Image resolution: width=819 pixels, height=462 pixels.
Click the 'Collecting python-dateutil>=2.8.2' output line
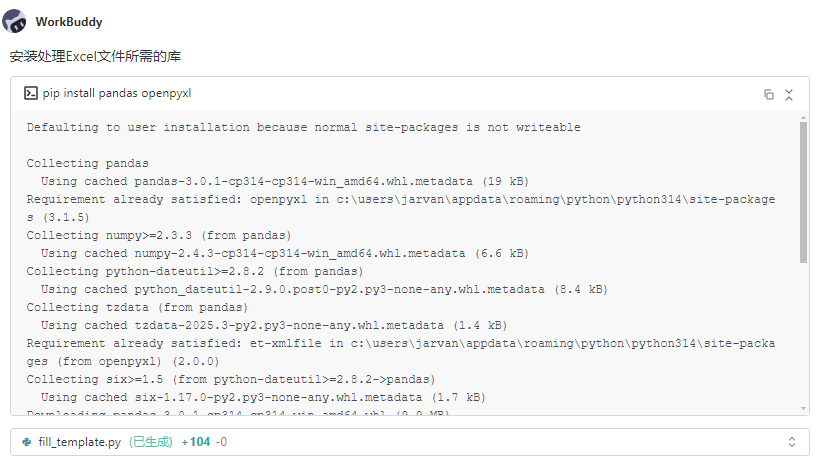coord(195,271)
